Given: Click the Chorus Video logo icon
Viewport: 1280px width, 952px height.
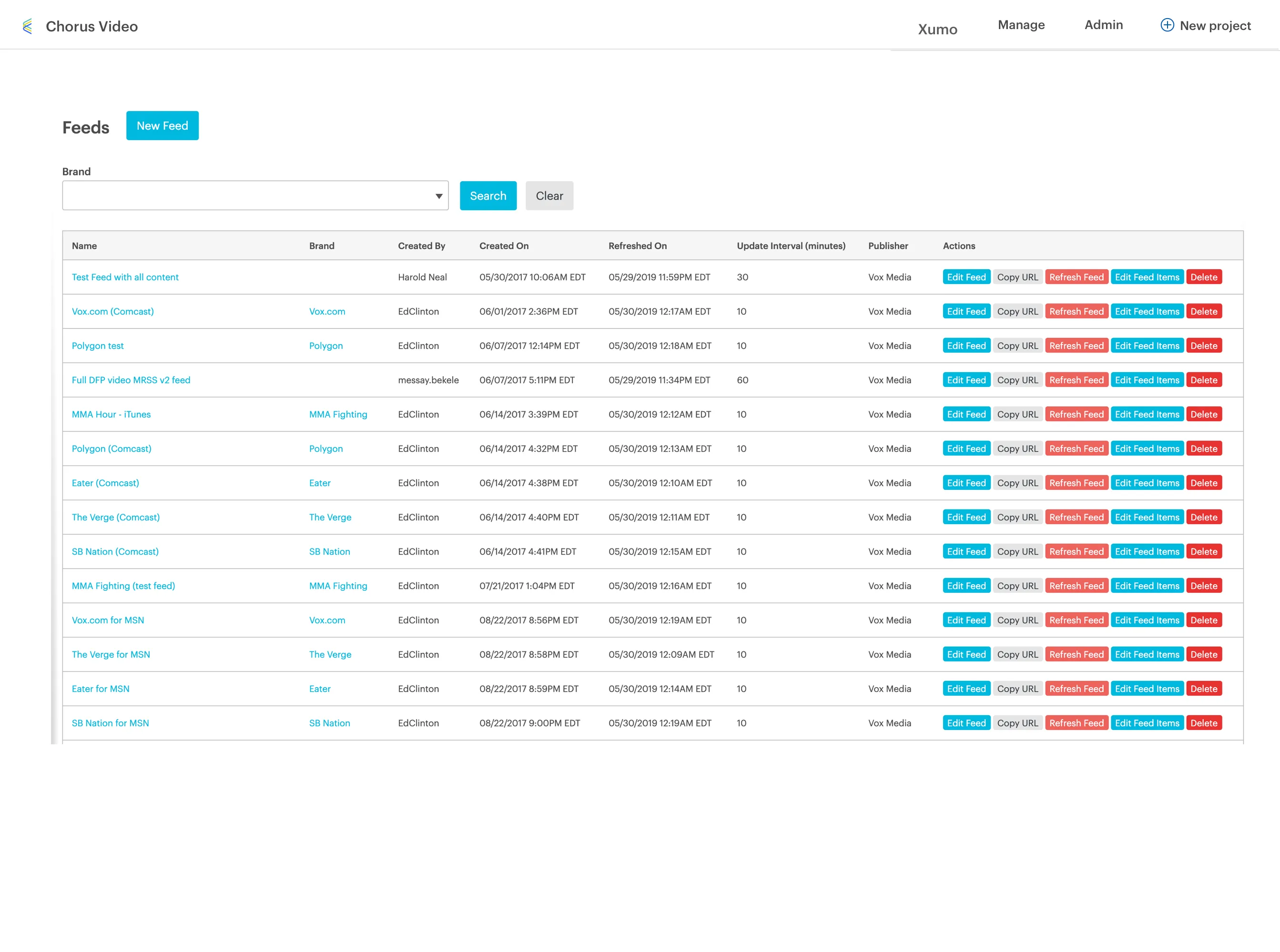Looking at the screenshot, I should (27, 27).
